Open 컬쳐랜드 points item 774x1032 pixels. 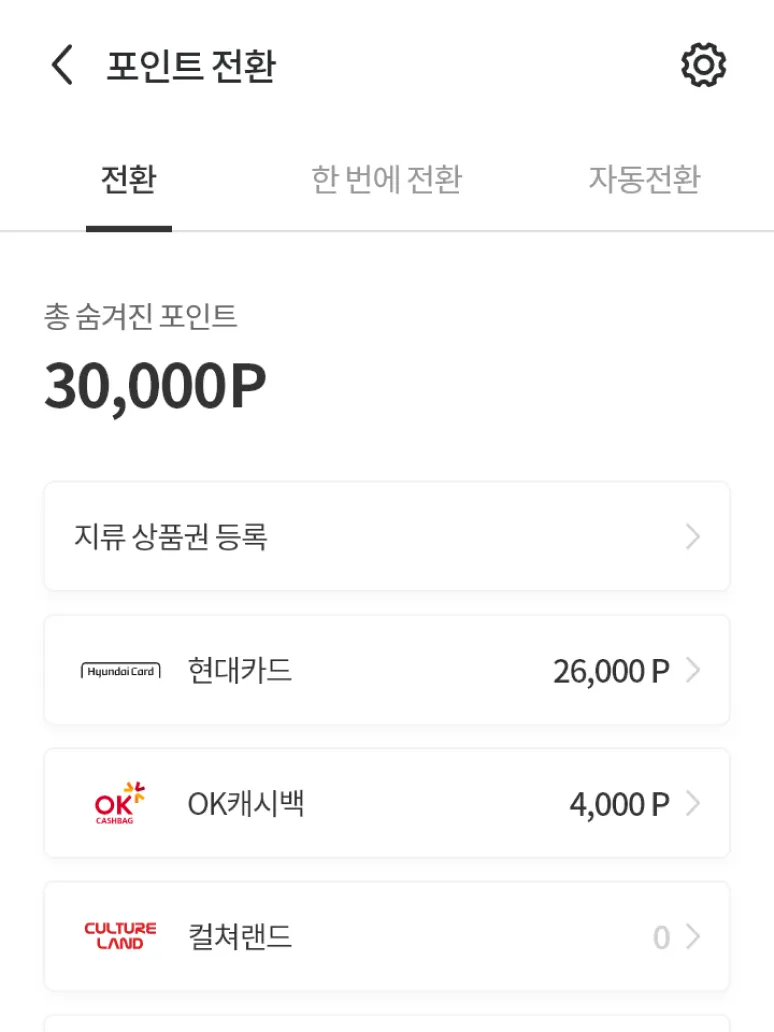tap(387, 936)
